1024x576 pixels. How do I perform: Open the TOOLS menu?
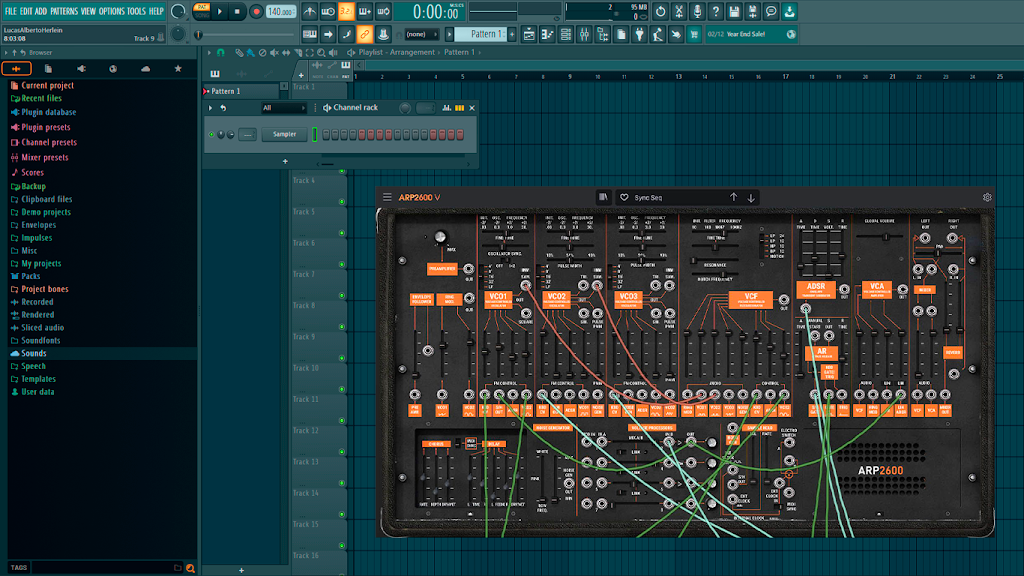pyautogui.click(x=136, y=11)
